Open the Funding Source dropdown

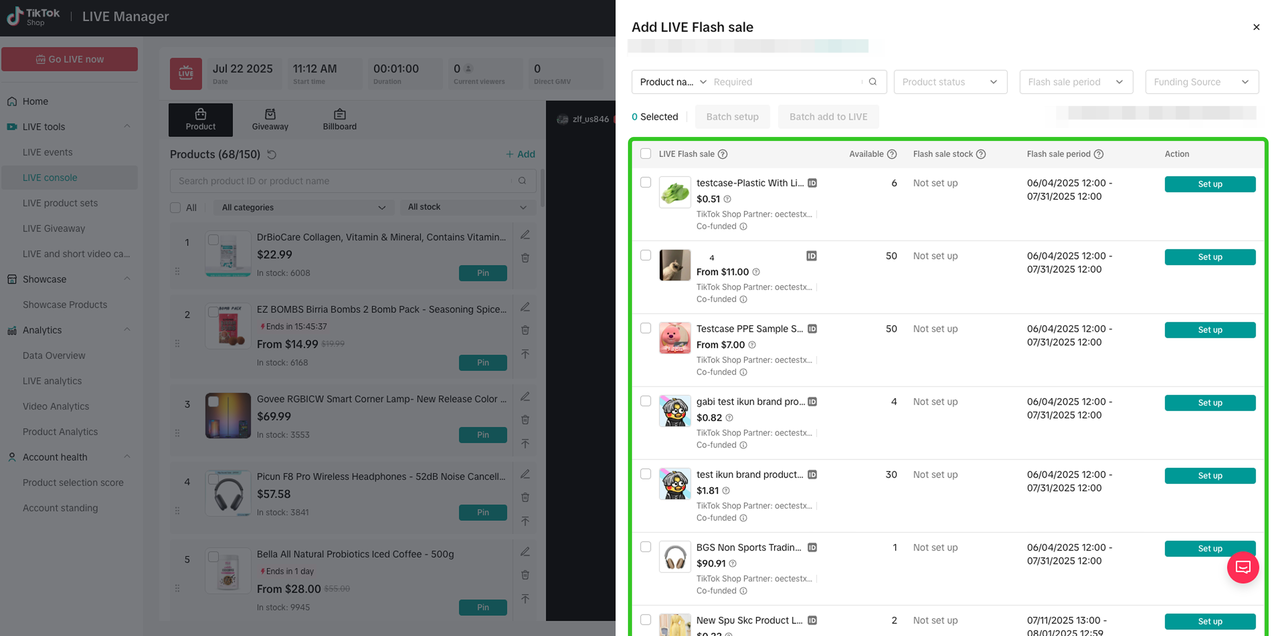(1201, 82)
